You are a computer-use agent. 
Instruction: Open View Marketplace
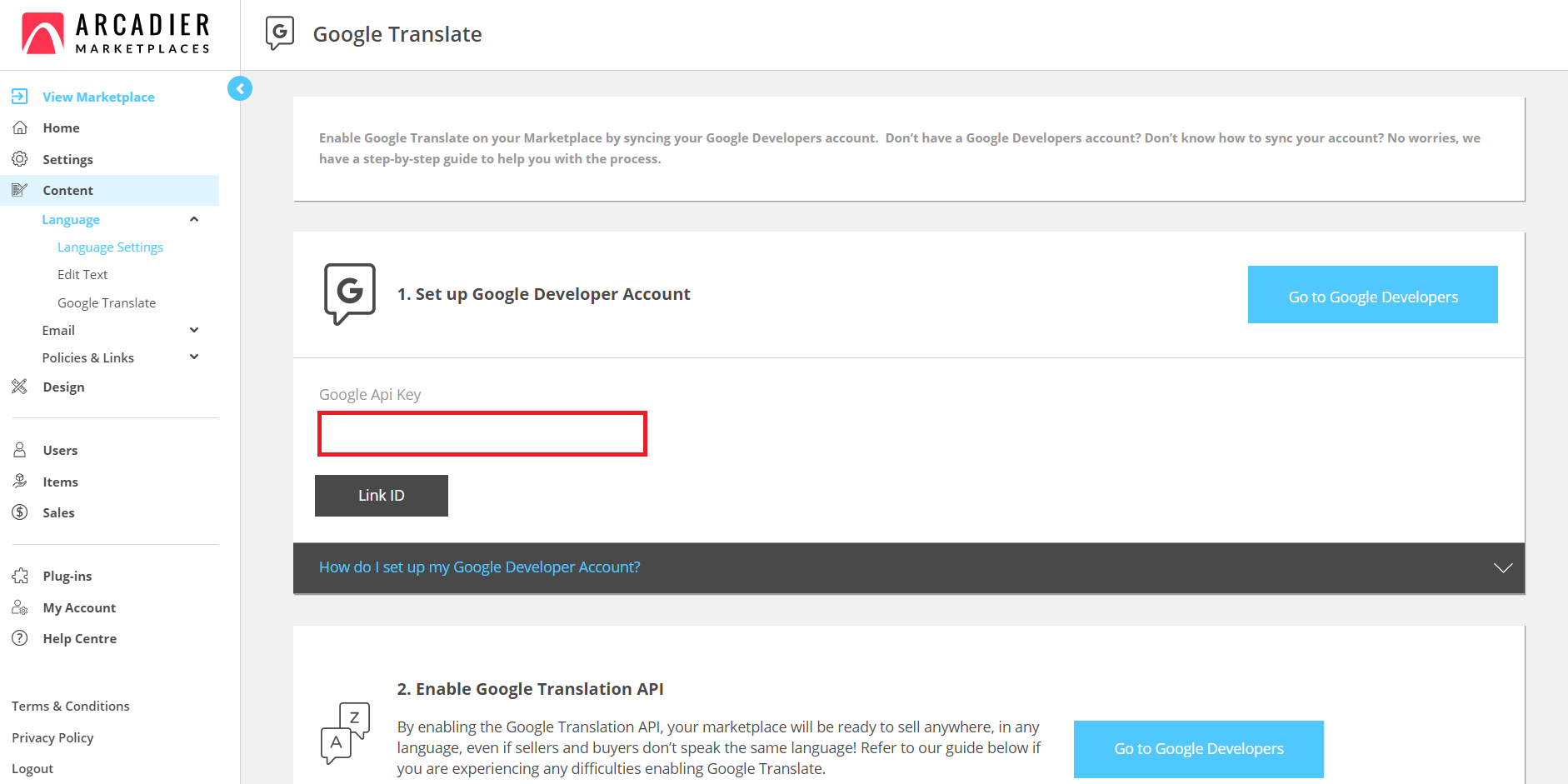click(x=98, y=97)
